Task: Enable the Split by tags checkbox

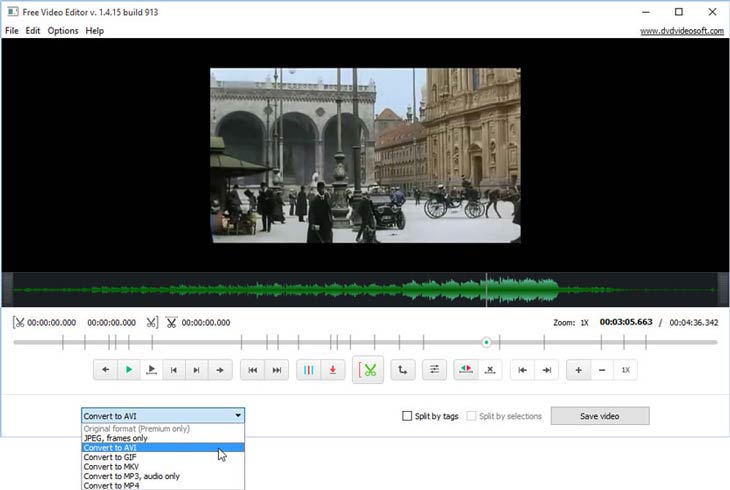Action: 407,416
